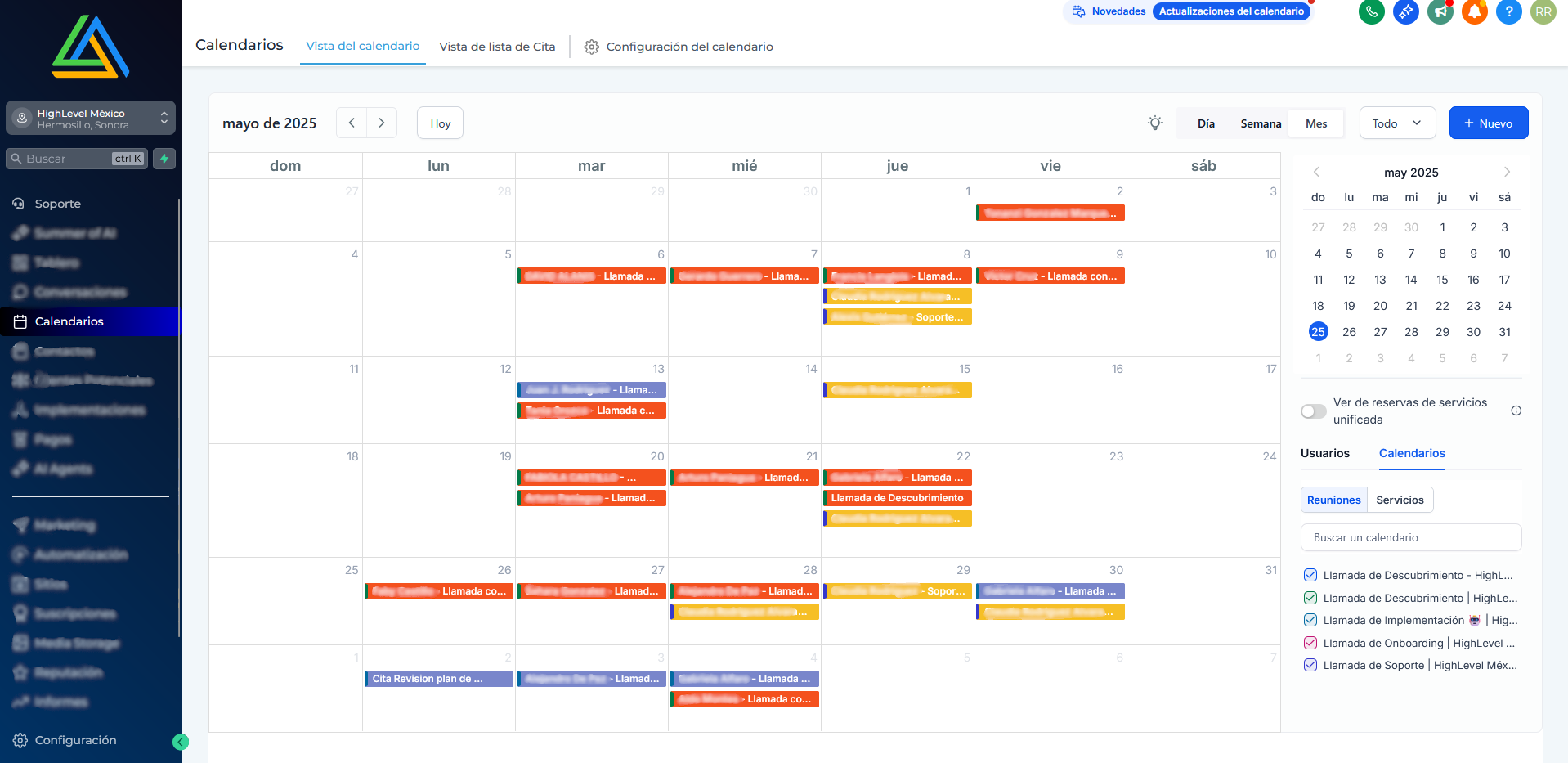Open Configuración gear in the sidebar

pyautogui.click(x=75, y=740)
